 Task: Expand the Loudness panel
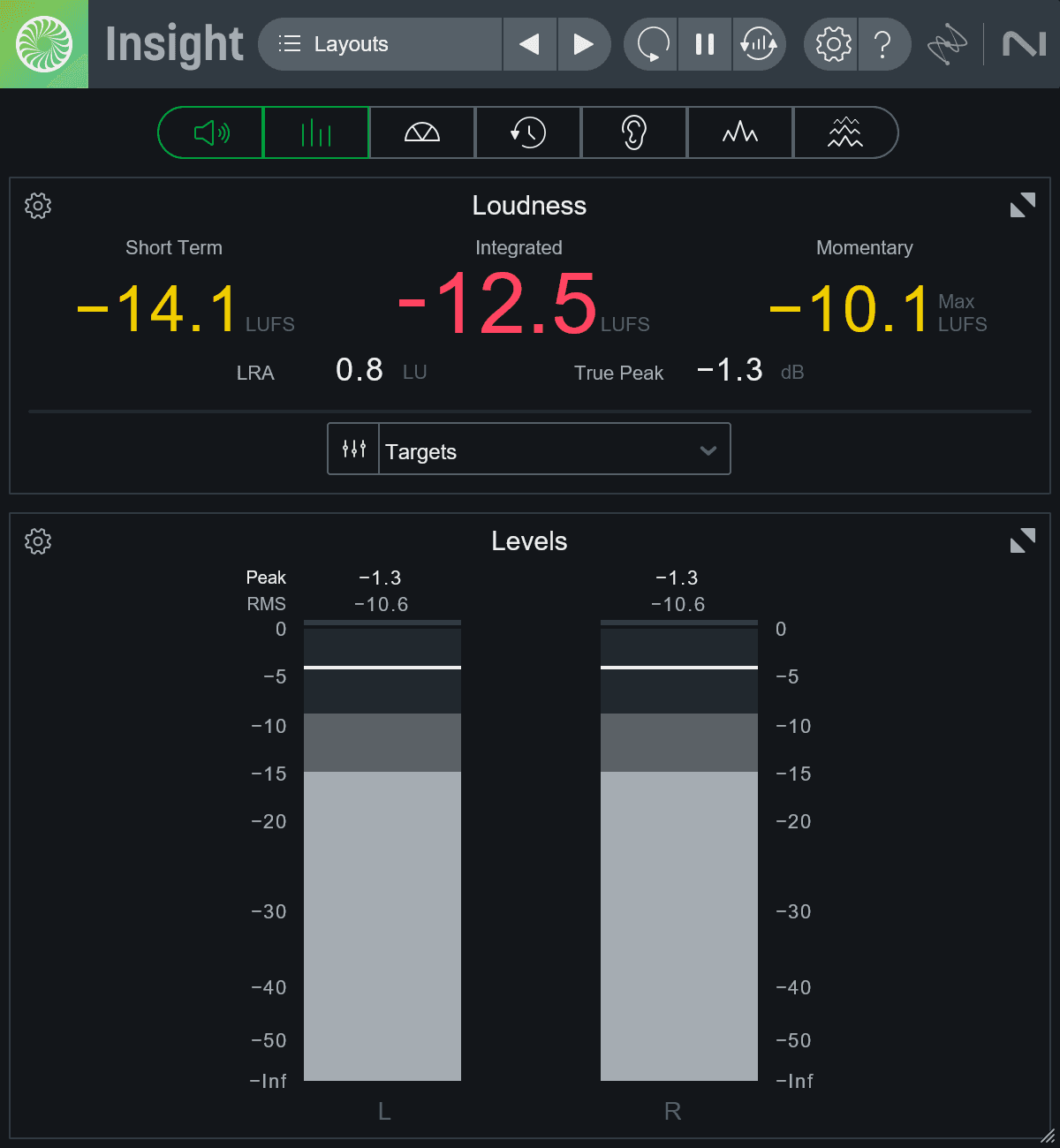click(x=1023, y=205)
